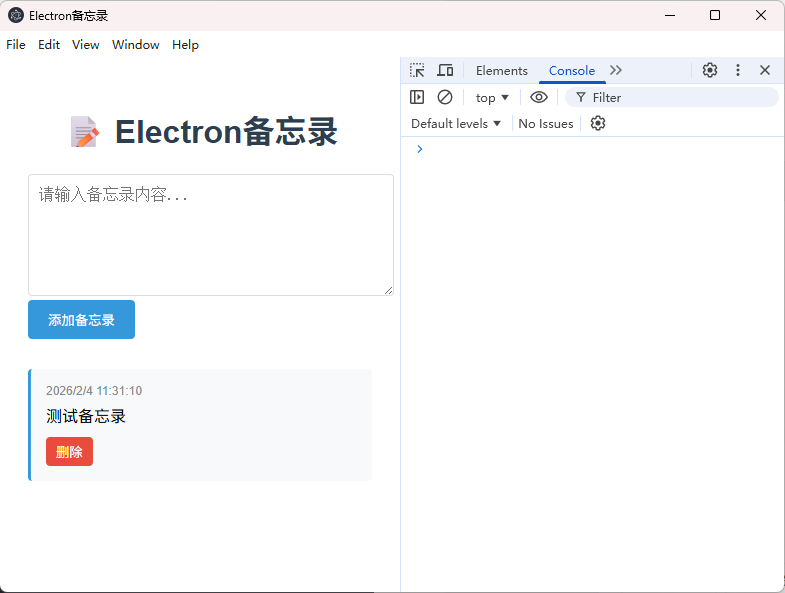Click the No Issues indicator
This screenshot has height=593, width=785.
pyautogui.click(x=546, y=124)
